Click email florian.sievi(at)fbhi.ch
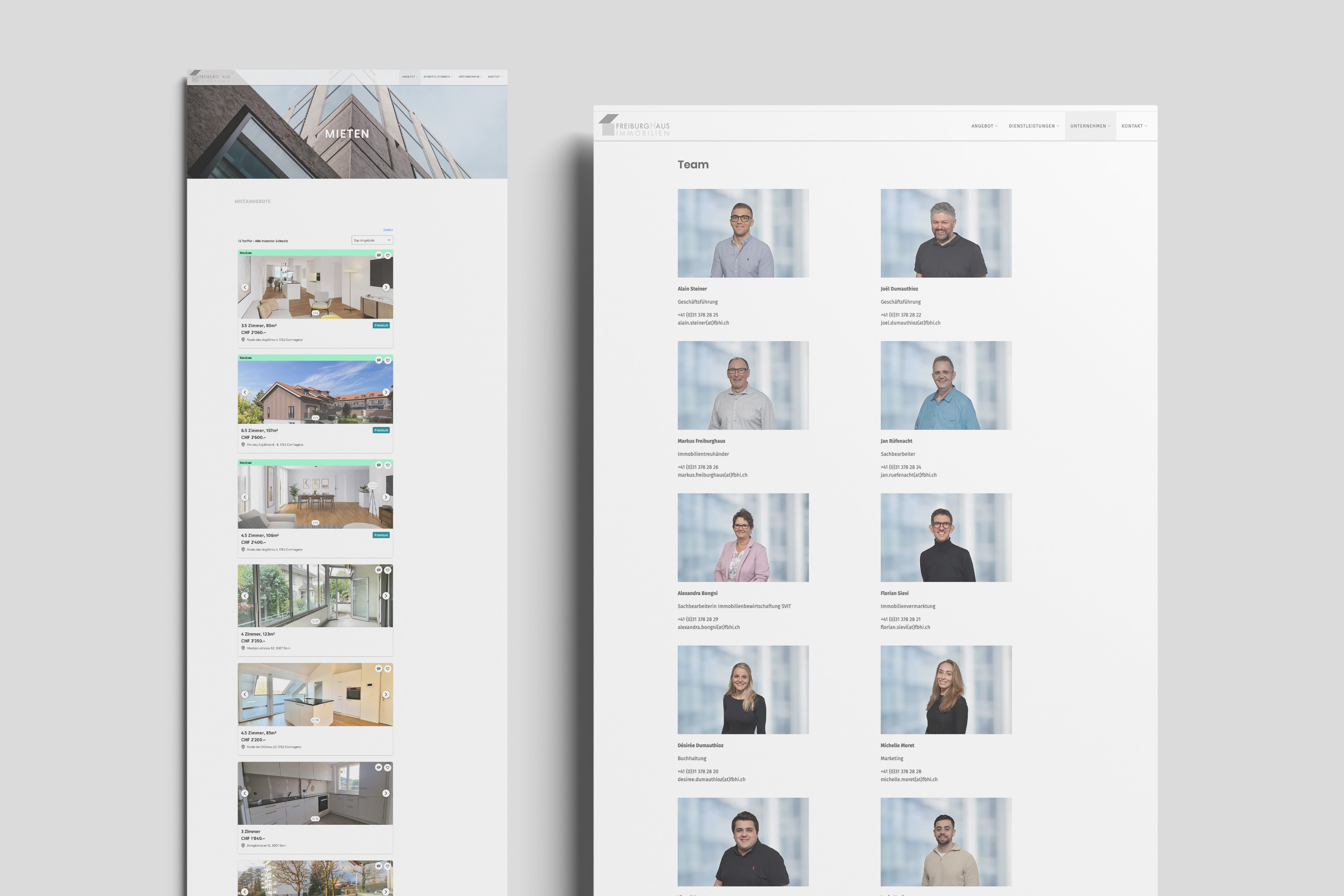 [905, 628]
